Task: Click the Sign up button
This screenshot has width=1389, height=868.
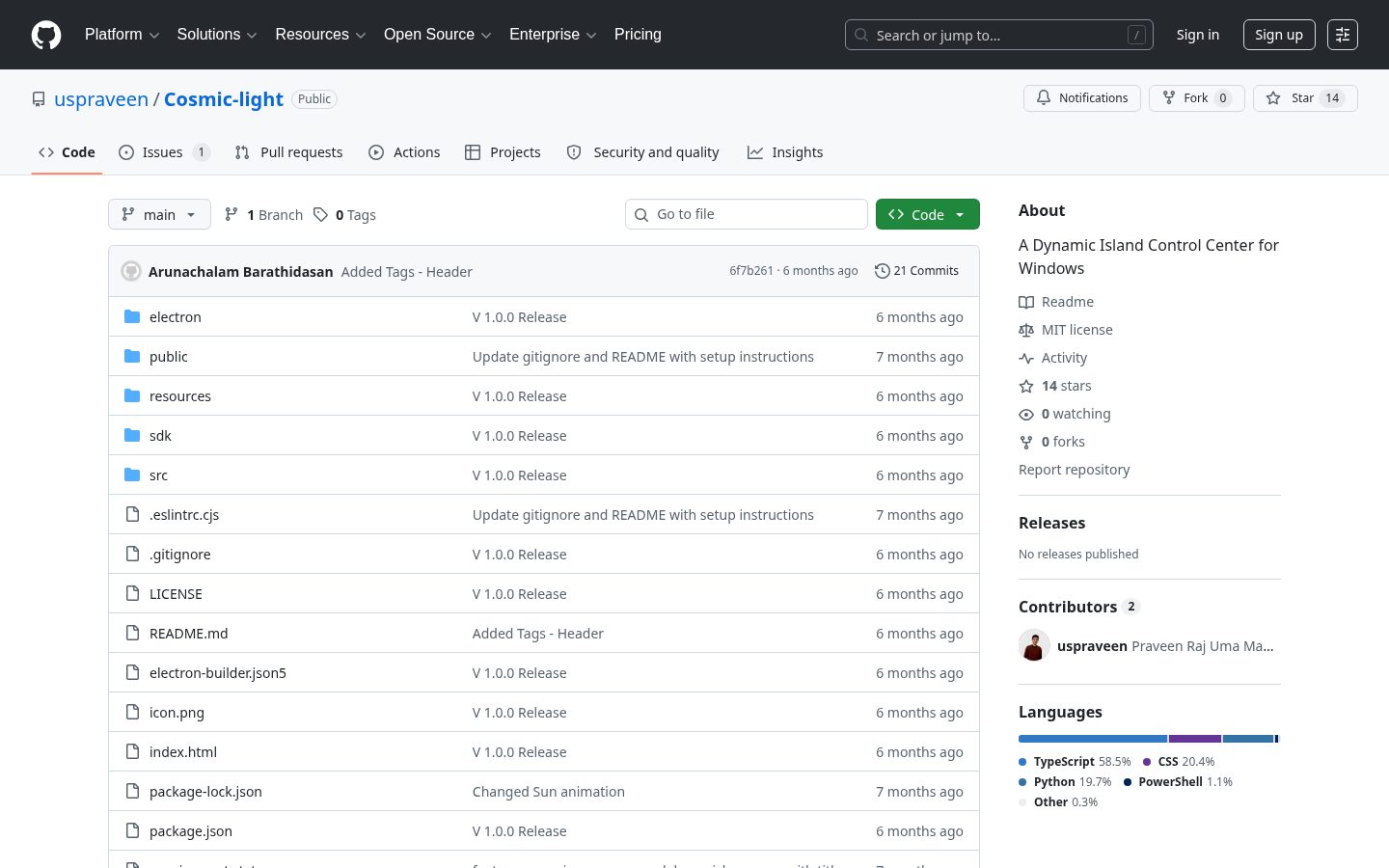Action: (1279, 35)
